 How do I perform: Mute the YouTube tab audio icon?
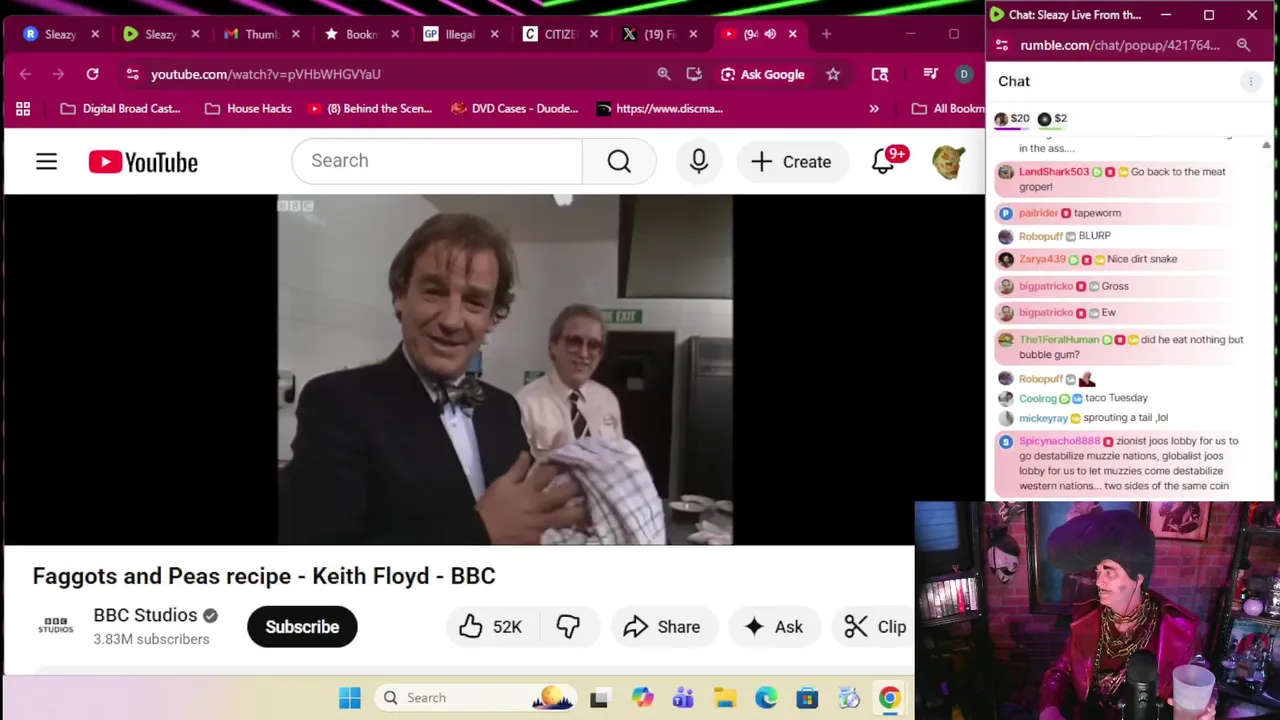click(x=770, y=34)
